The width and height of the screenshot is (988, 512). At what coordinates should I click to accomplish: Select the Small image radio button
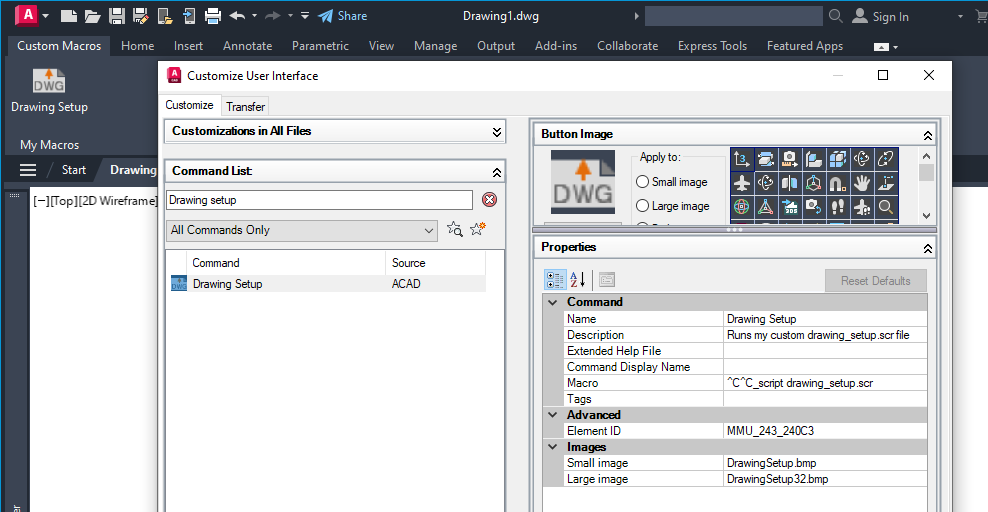(x=642, y=182)
